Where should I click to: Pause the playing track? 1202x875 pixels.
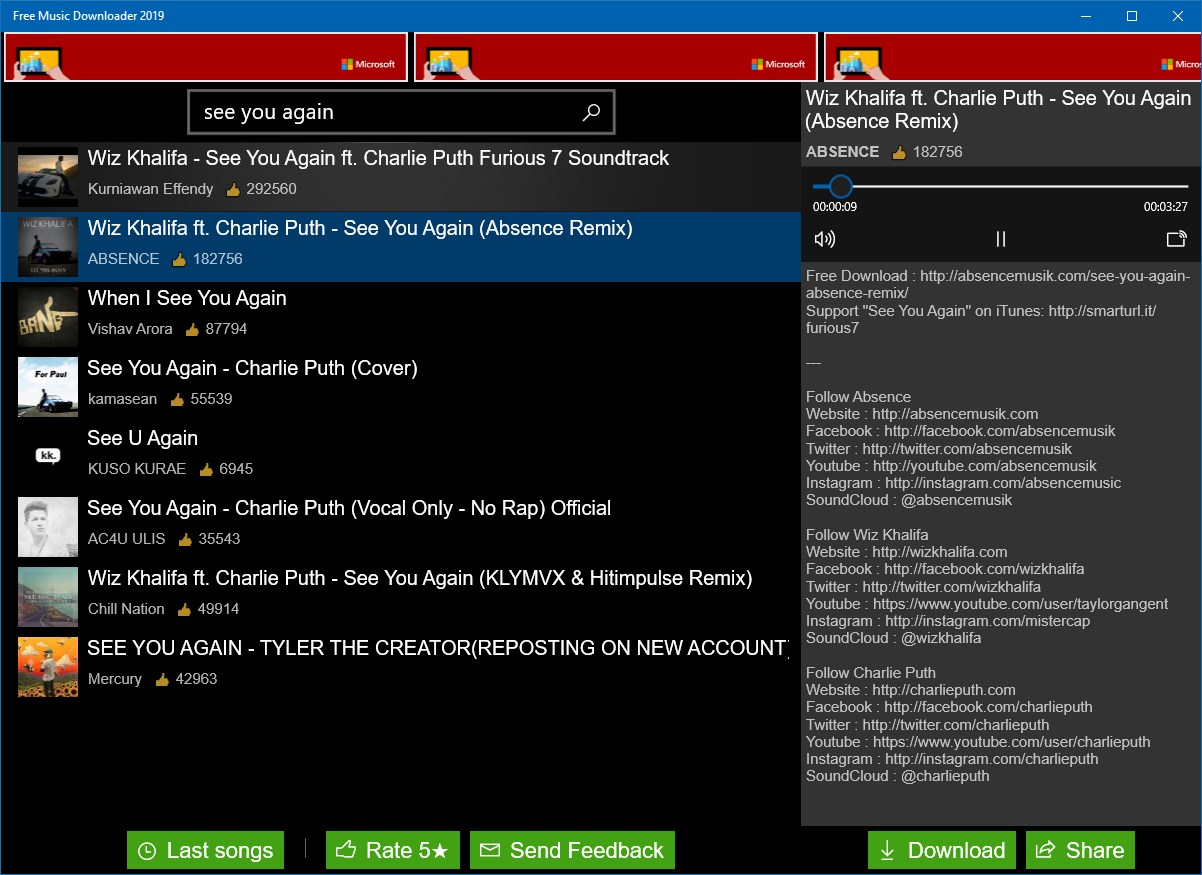point(1000,239)
